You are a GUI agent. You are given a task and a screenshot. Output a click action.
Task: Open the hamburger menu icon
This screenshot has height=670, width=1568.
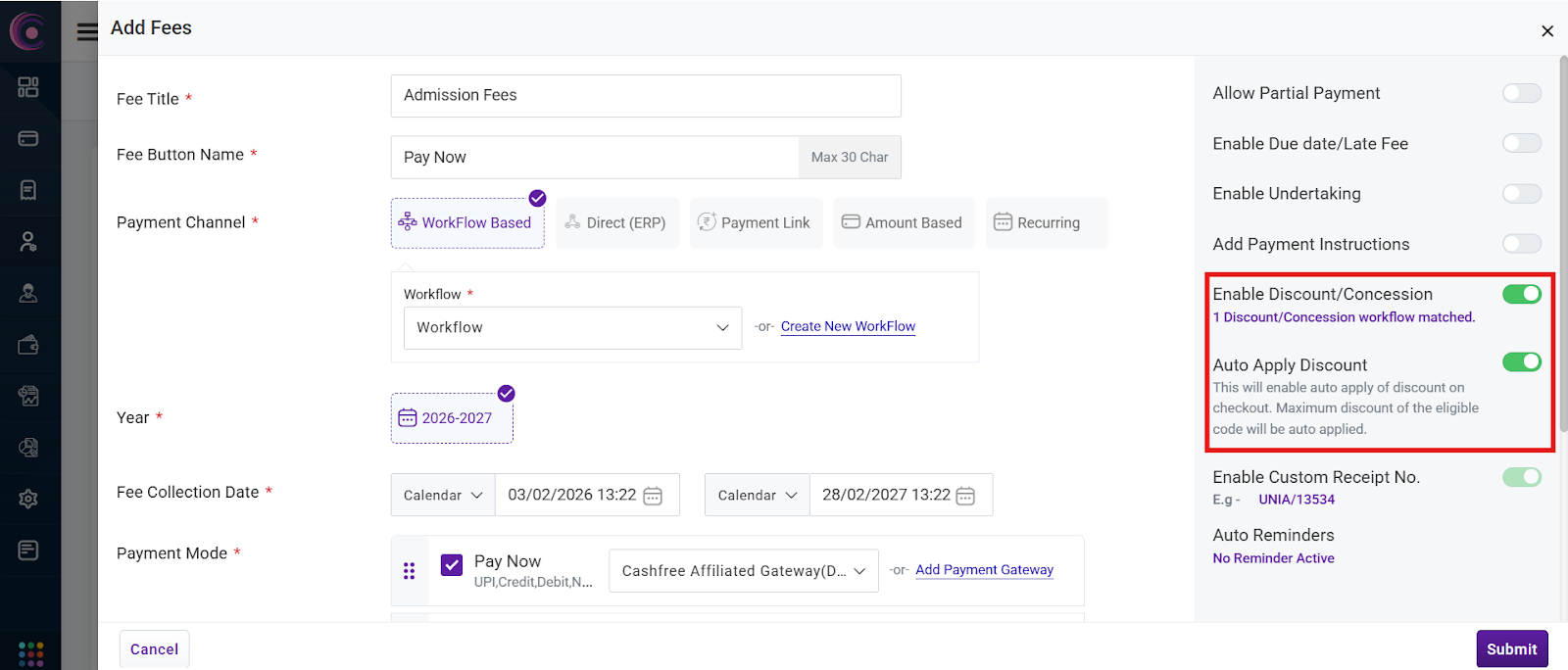(x=87, y=31)
